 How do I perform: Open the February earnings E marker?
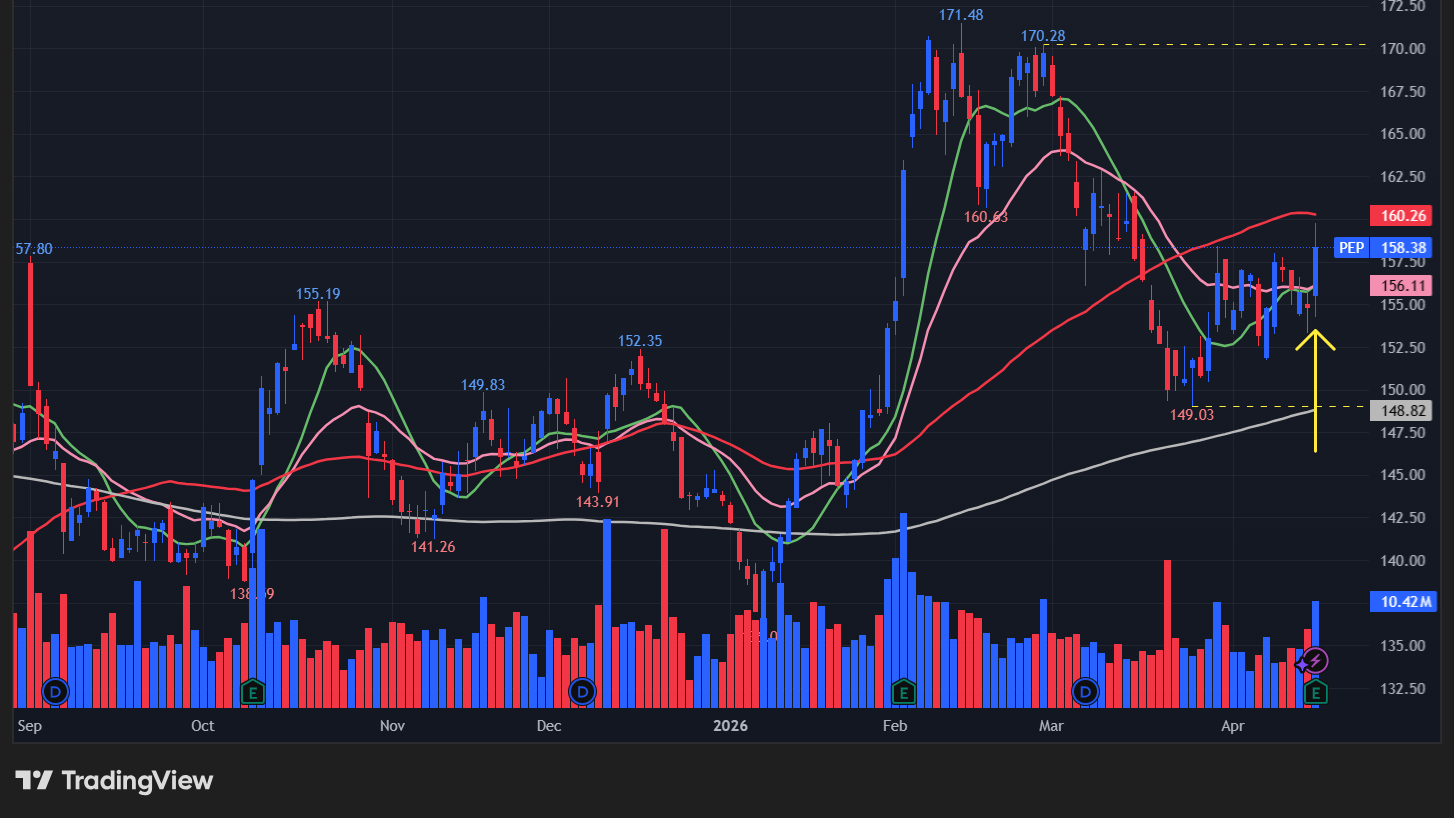point(904,691)
